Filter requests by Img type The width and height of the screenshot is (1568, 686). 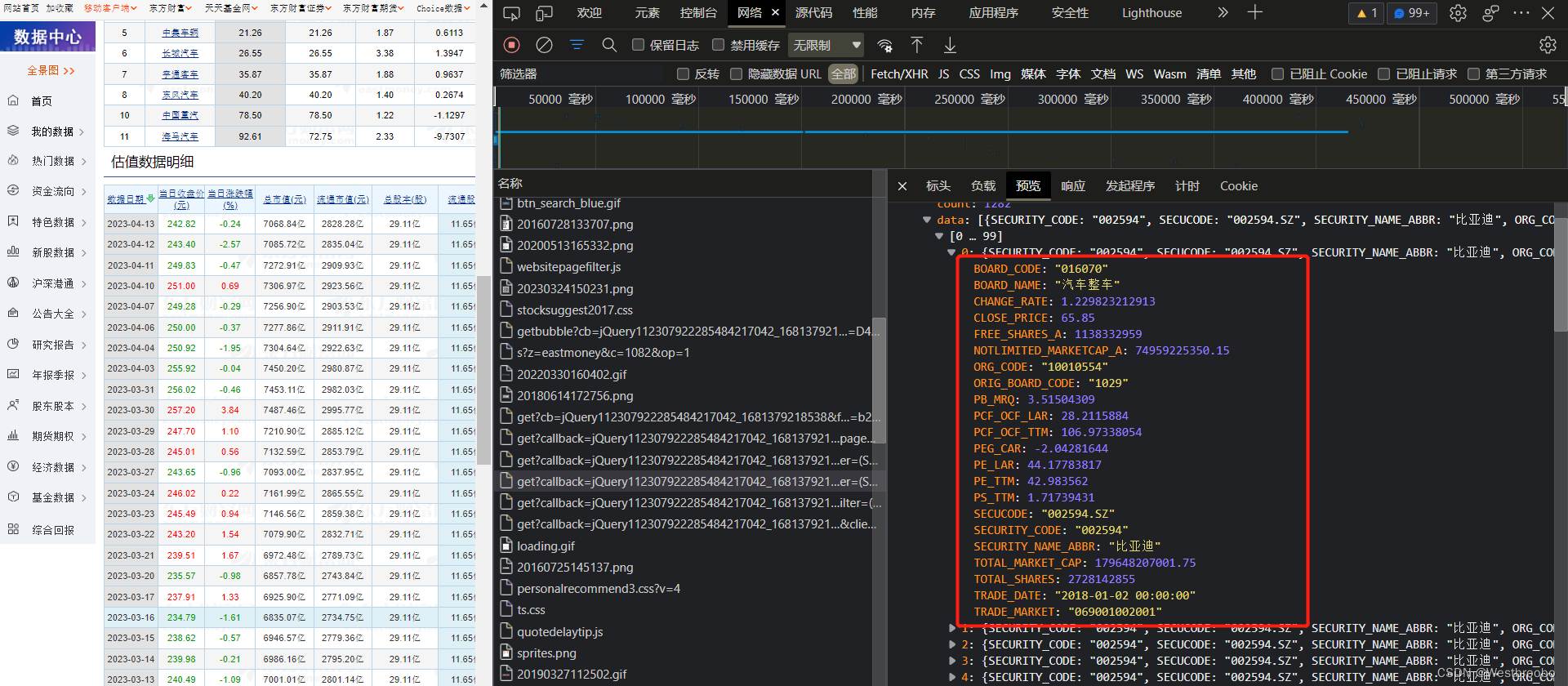1000,74
